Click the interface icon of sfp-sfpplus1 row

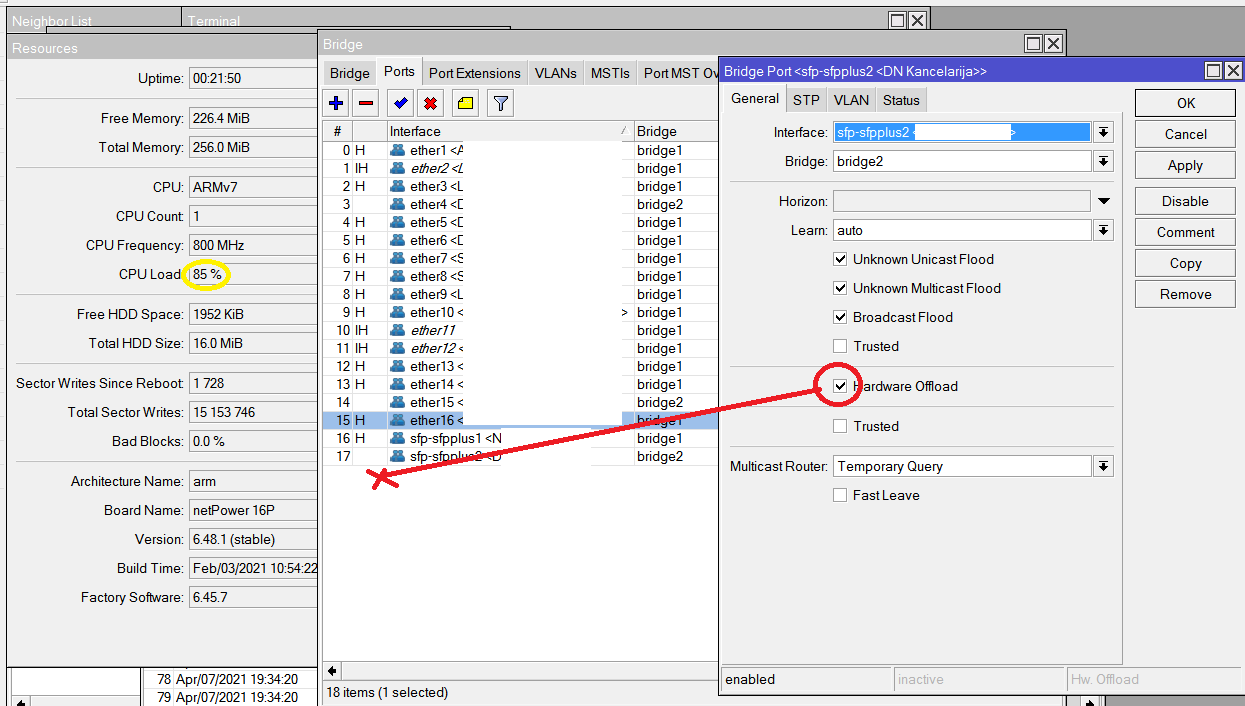coord(398,438)
